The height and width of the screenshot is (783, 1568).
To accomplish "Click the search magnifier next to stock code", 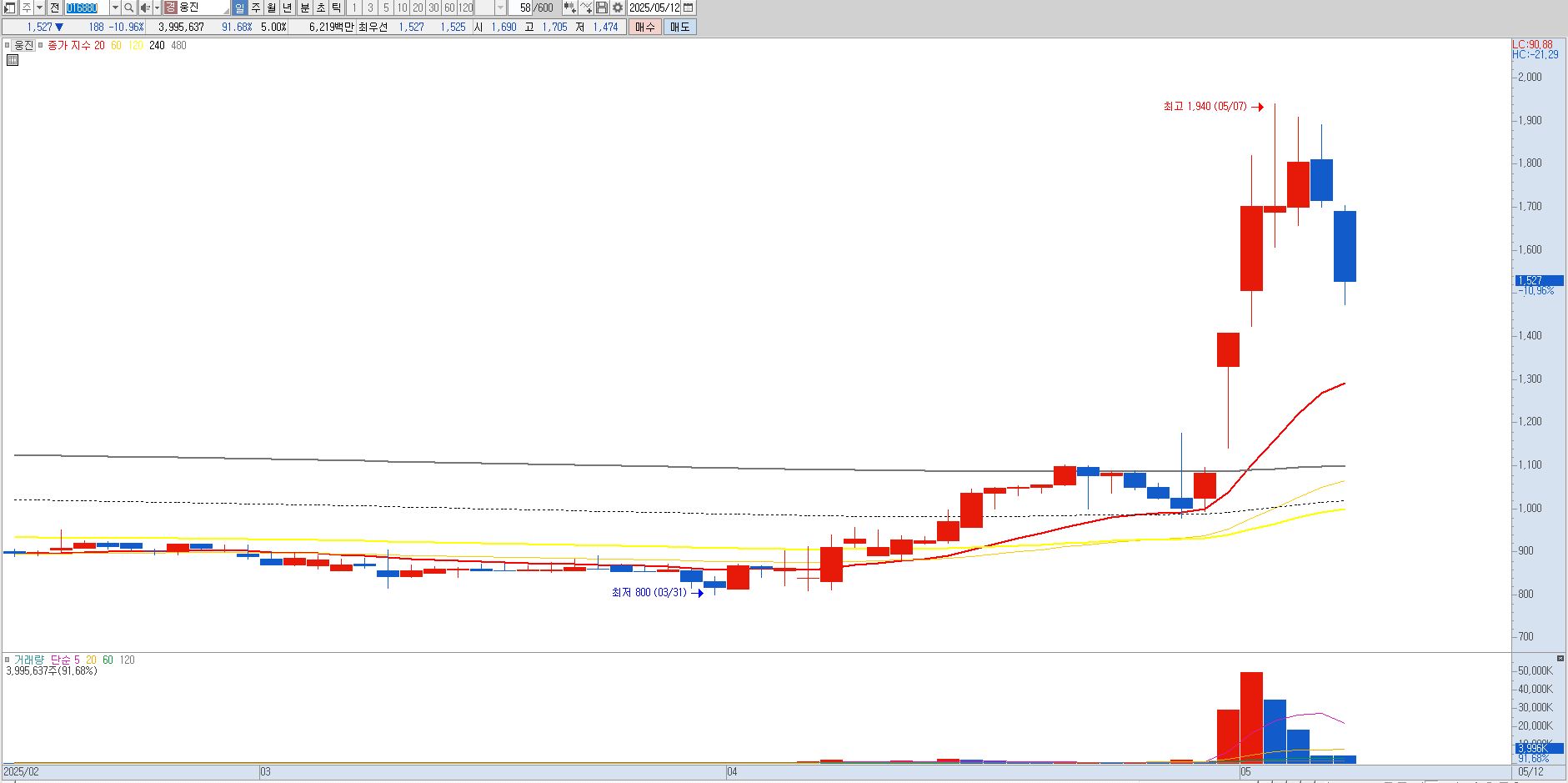I will pyautogui.click(x=128, y=8).
